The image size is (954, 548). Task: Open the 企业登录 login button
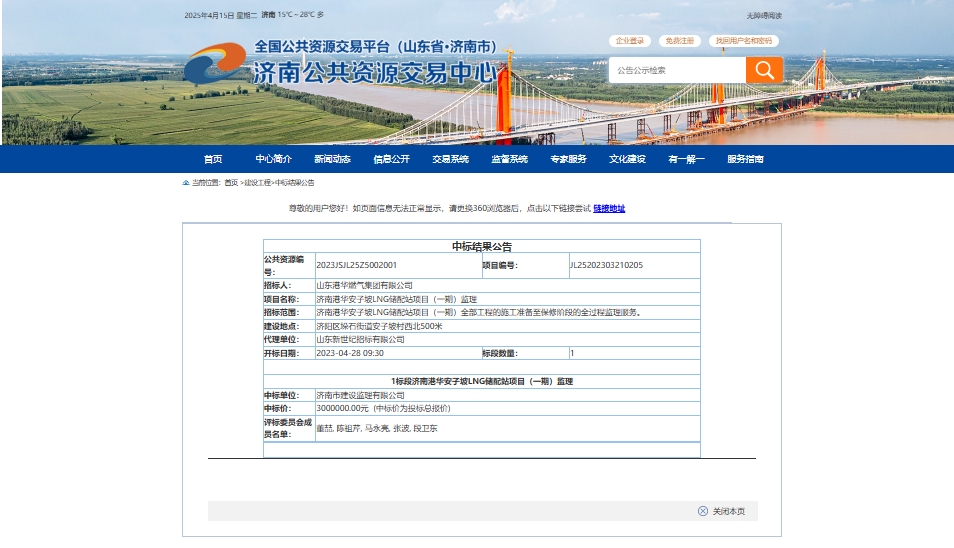(630, 41)
